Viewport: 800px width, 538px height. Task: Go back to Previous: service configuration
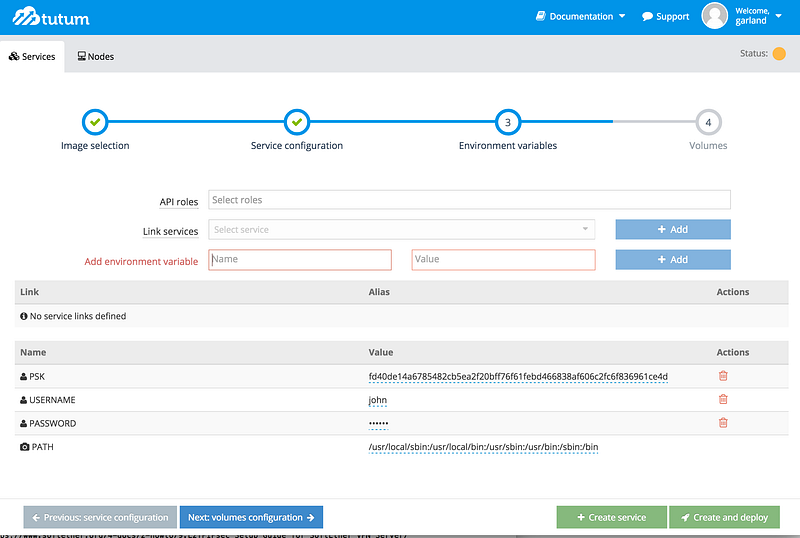[x=100, y=517]
